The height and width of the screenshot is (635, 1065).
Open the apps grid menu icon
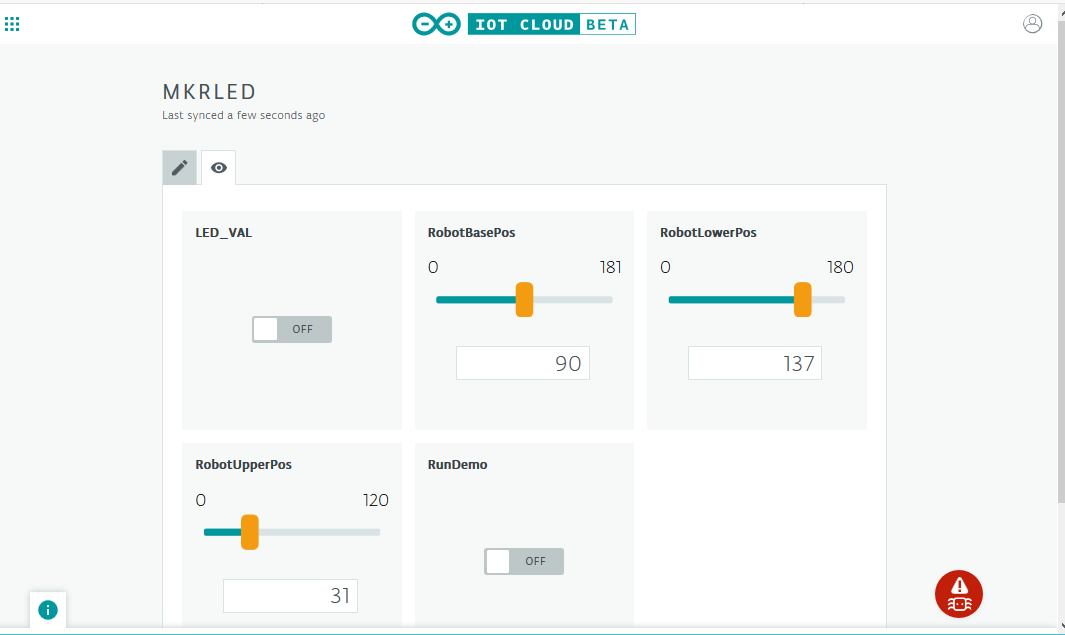[x=12, y=24]
